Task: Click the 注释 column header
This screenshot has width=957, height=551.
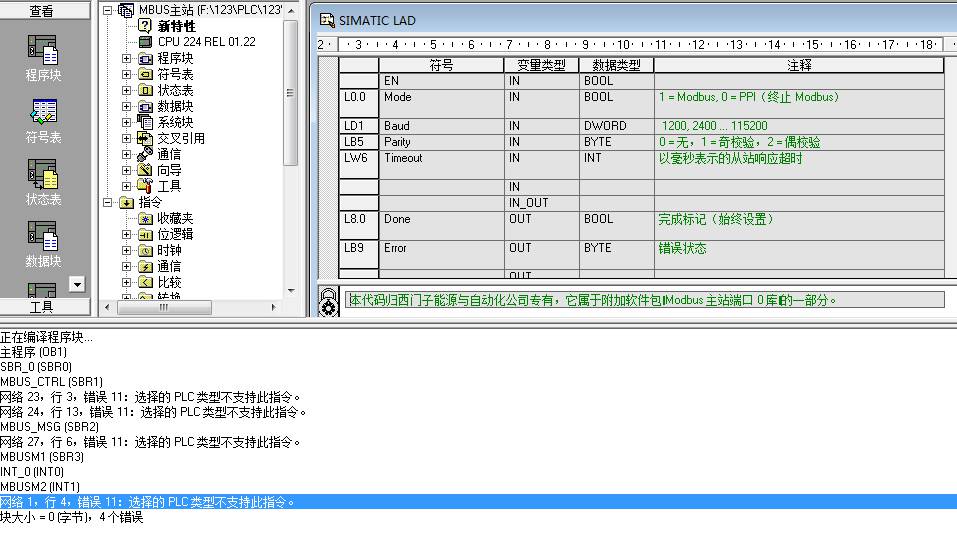Action: (799, 65)
